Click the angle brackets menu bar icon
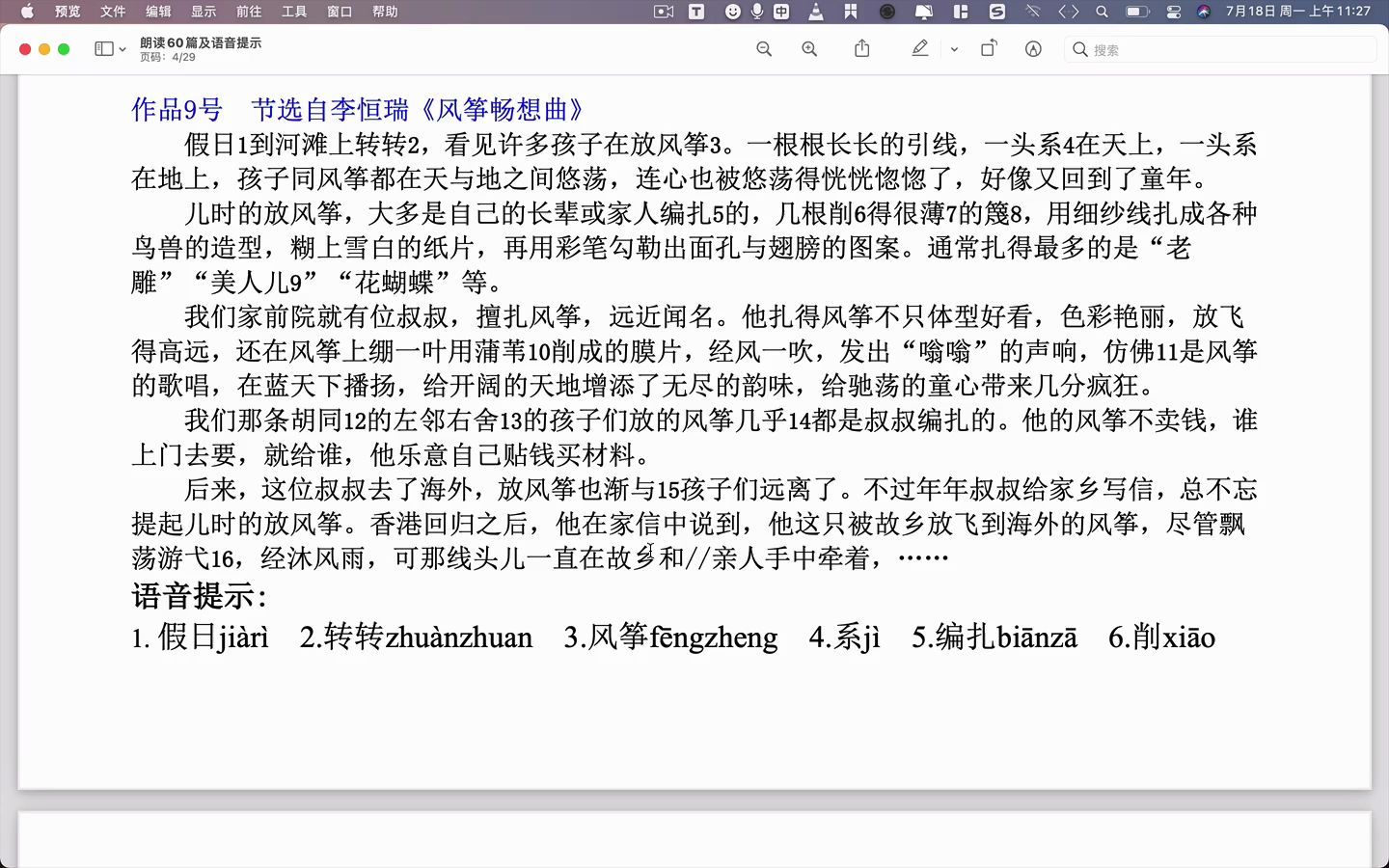This screenshot has height=868, width=1389. click(1068, 12)
